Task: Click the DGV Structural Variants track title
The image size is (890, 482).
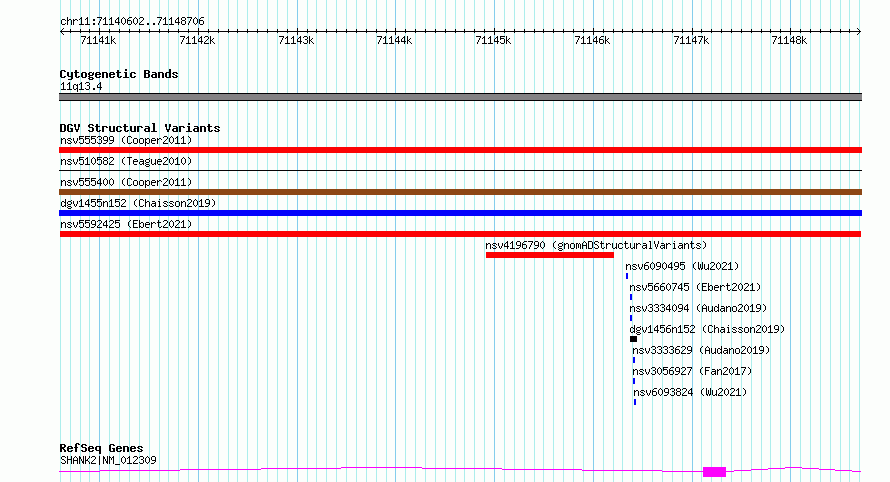Action: [140, 128]
